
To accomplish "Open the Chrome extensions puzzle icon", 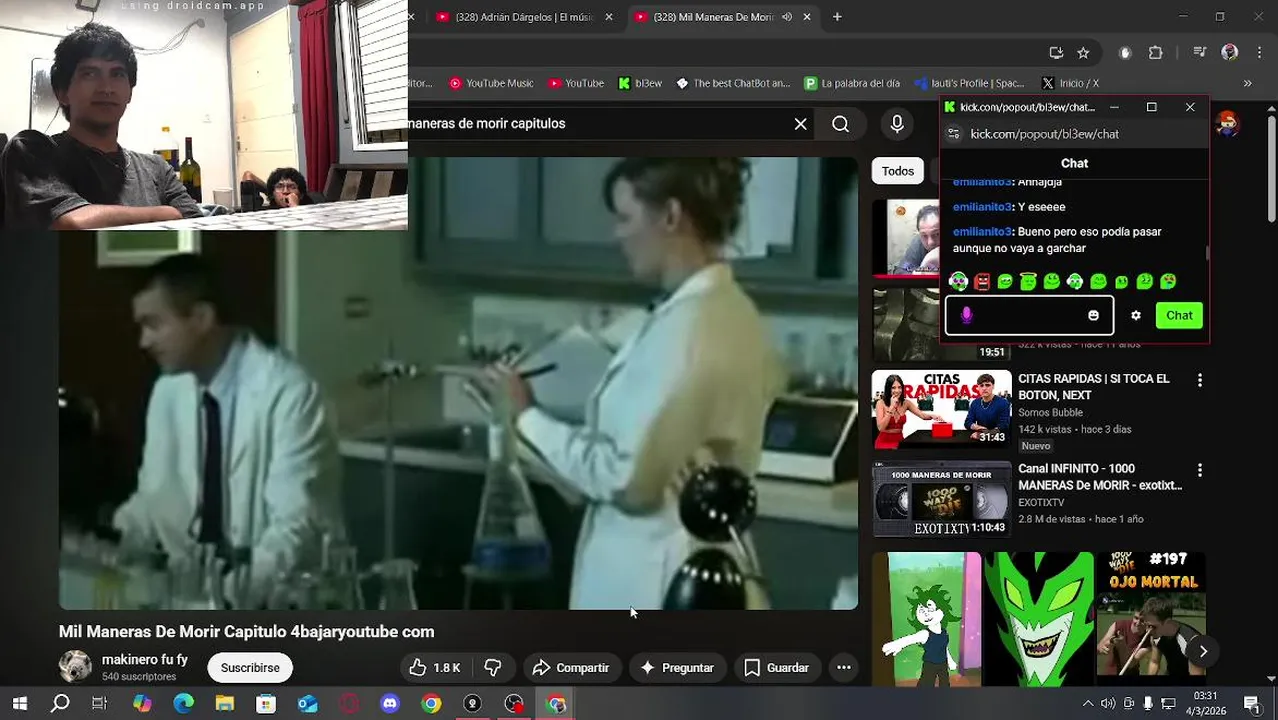I will click(x=1156, y=53).
